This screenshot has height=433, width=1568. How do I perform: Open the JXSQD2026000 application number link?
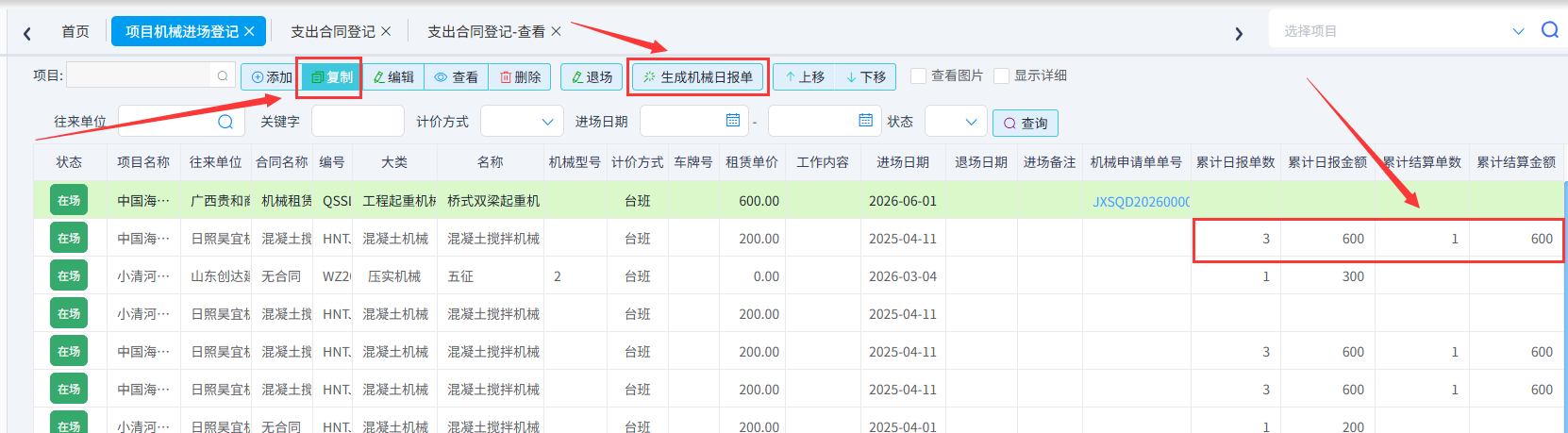(1141, 201)
